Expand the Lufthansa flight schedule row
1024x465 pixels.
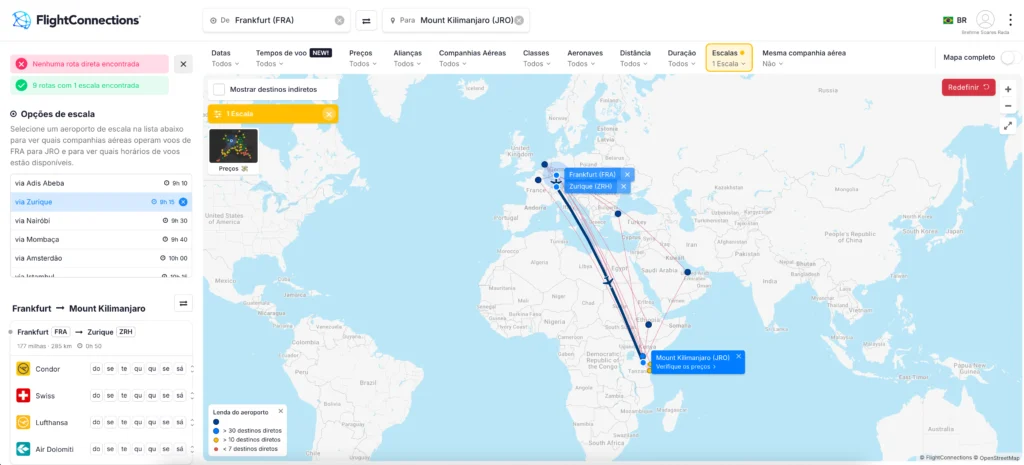(x=192, y=423)
